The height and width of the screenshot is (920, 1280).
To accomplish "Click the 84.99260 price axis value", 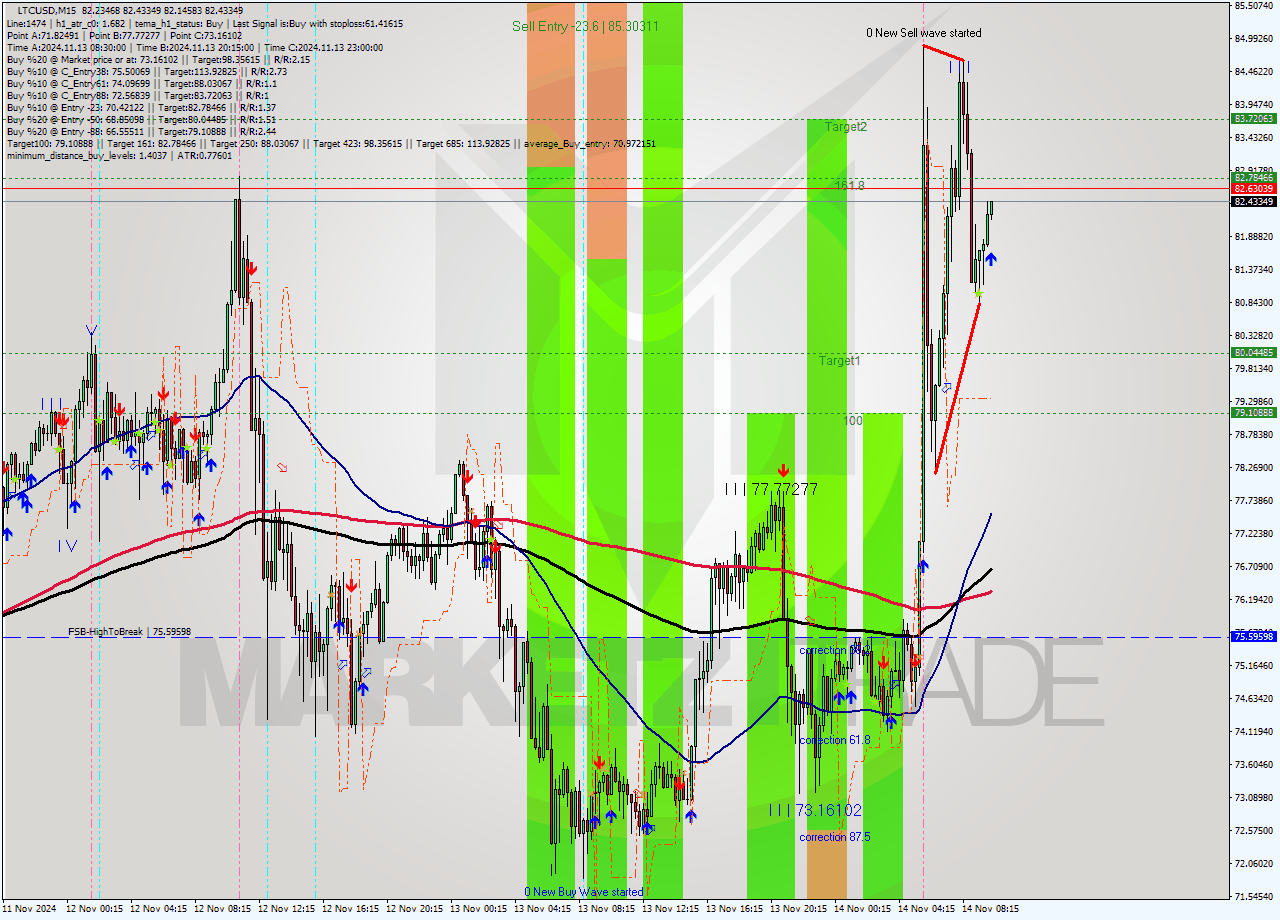I will [1253, 39].
